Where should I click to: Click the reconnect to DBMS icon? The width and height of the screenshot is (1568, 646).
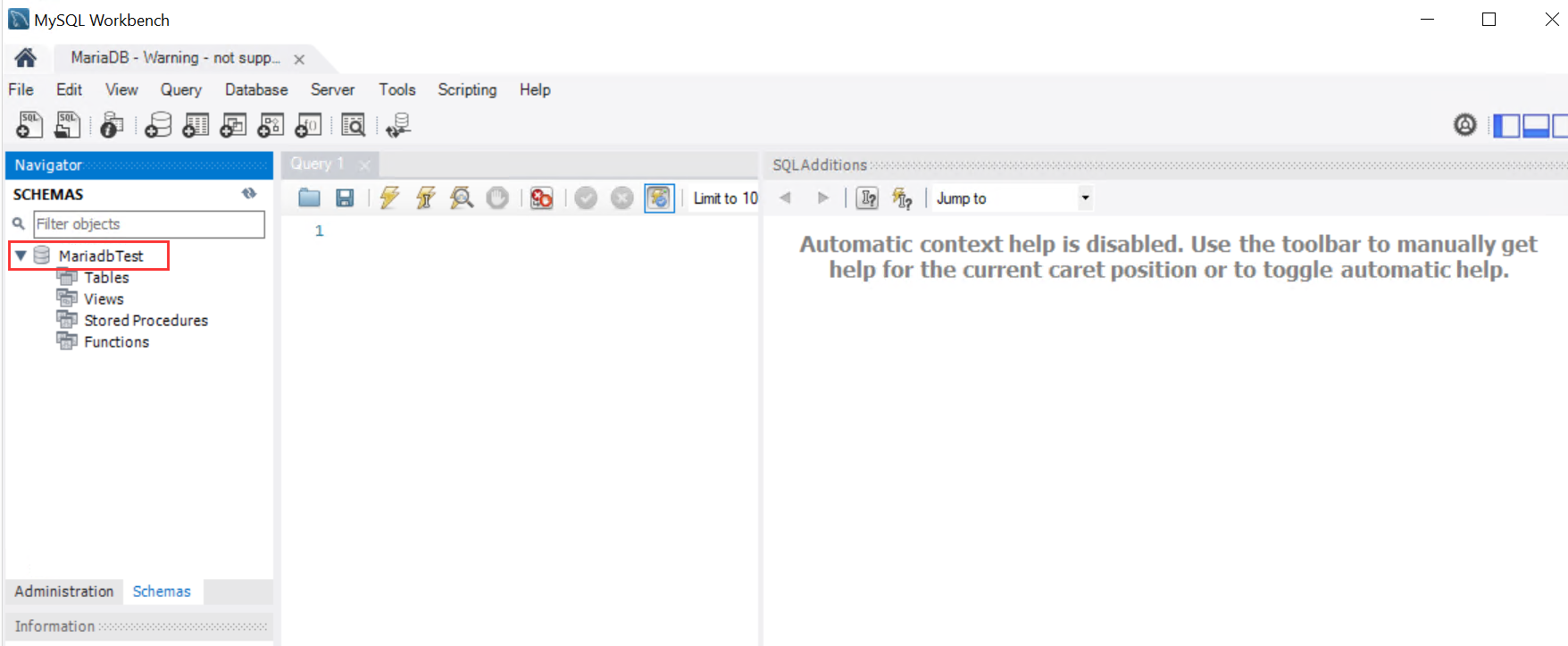click(398, 125)
